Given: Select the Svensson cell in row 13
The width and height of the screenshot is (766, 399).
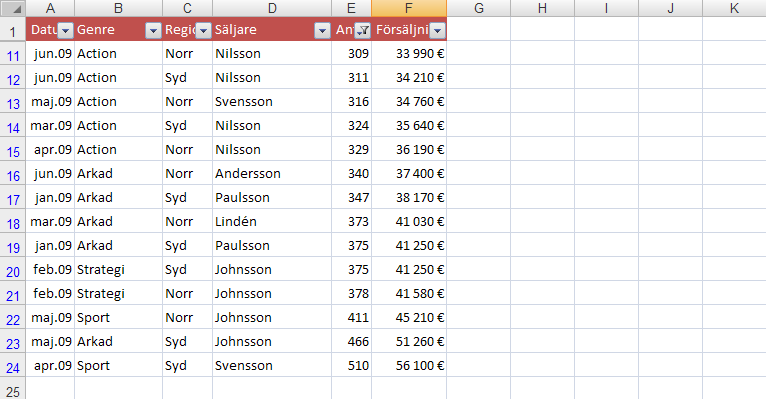Looking at the screenshot, I should (272, 101).
